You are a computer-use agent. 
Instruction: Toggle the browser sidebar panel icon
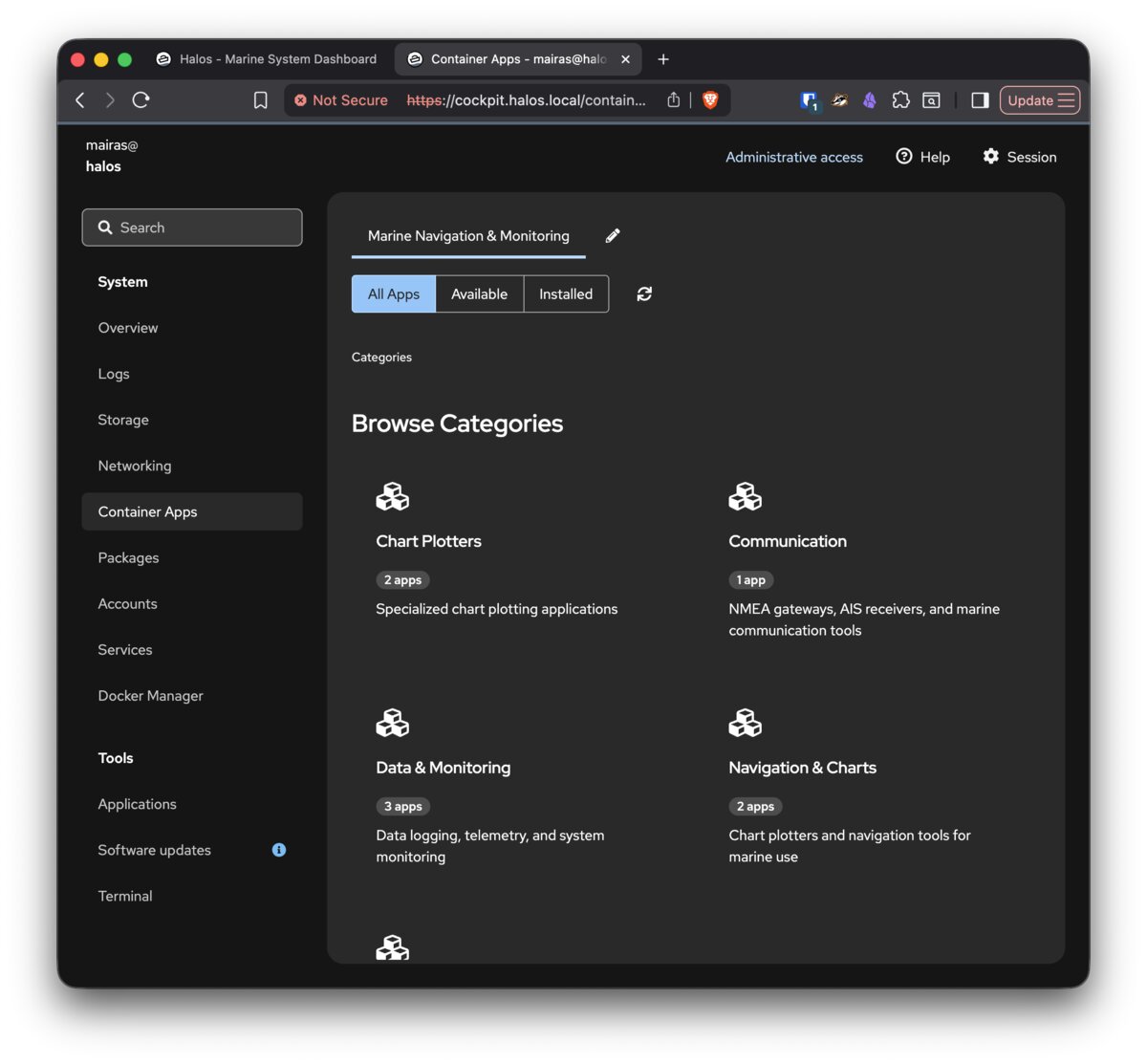click(979, 99)
